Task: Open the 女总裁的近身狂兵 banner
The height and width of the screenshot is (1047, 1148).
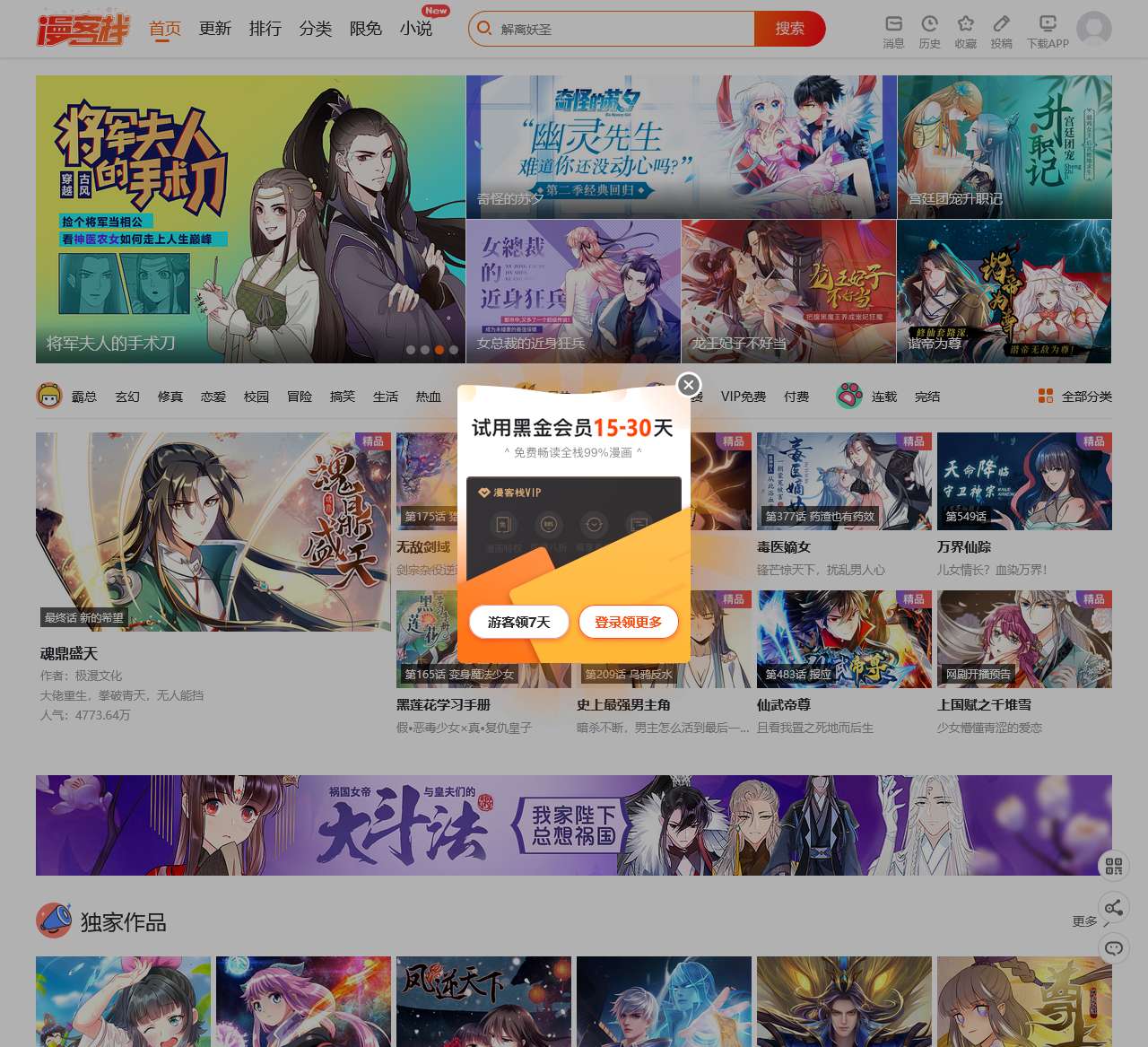Action: pyautogui.click(x=573, y=292)
